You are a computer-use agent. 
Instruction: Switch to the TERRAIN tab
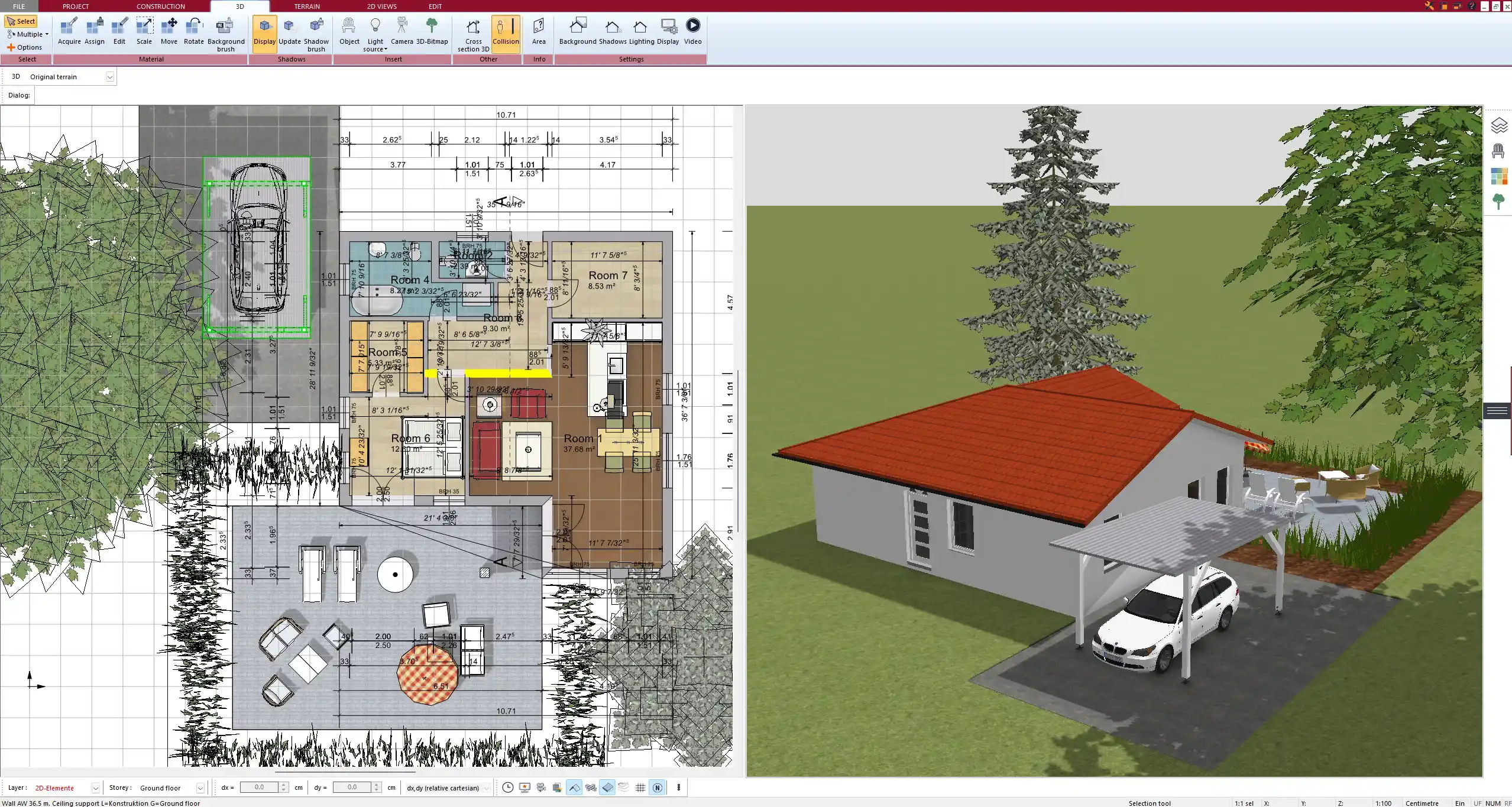(x=307, y=6)
